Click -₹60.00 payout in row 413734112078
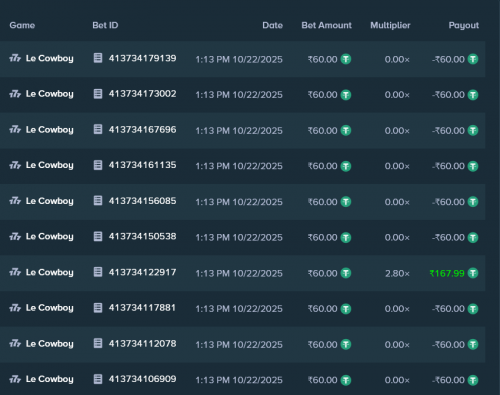500x395 pixels. click(448, 344)
